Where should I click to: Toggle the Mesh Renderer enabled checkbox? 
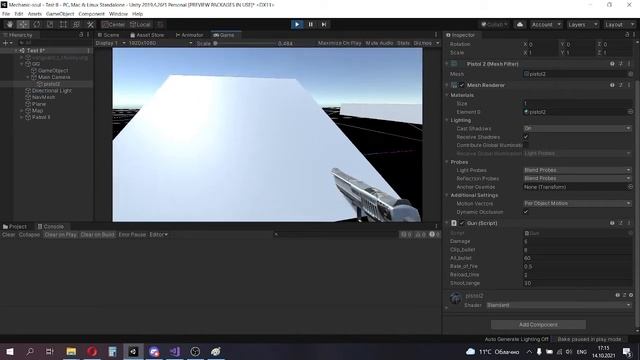click(x=462, y=85)
